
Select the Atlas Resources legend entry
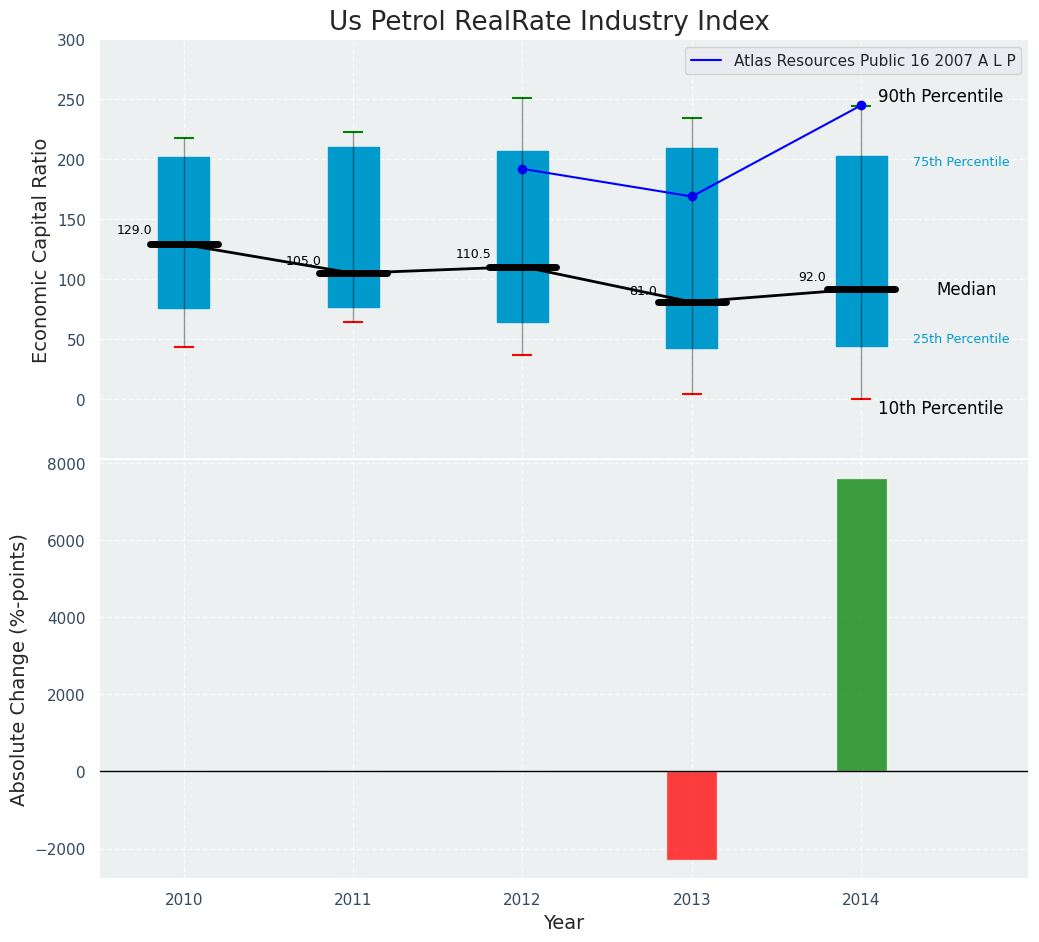click(x=852, y=61)
